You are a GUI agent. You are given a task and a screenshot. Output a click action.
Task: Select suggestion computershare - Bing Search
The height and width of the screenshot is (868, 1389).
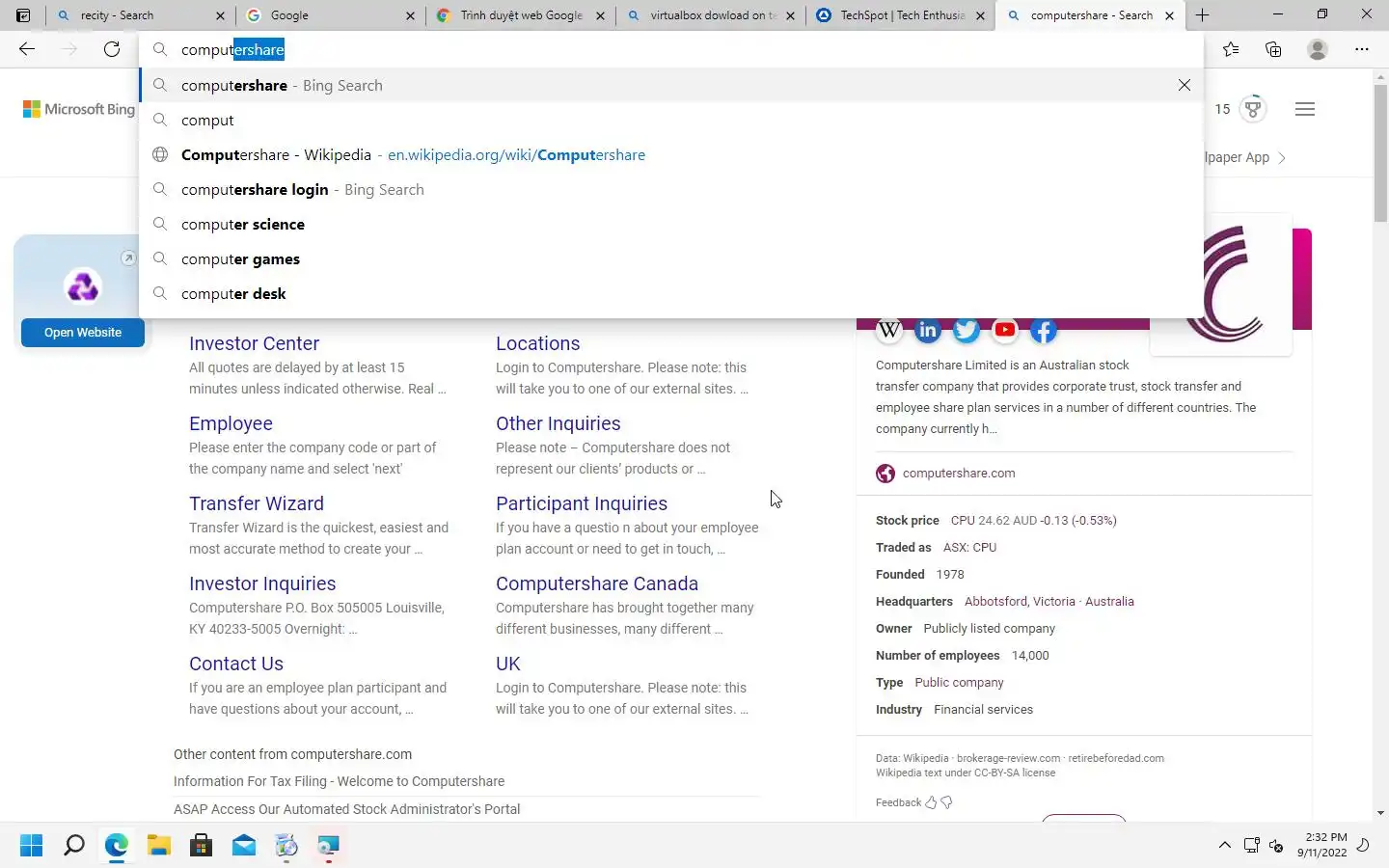coord(671,85)
